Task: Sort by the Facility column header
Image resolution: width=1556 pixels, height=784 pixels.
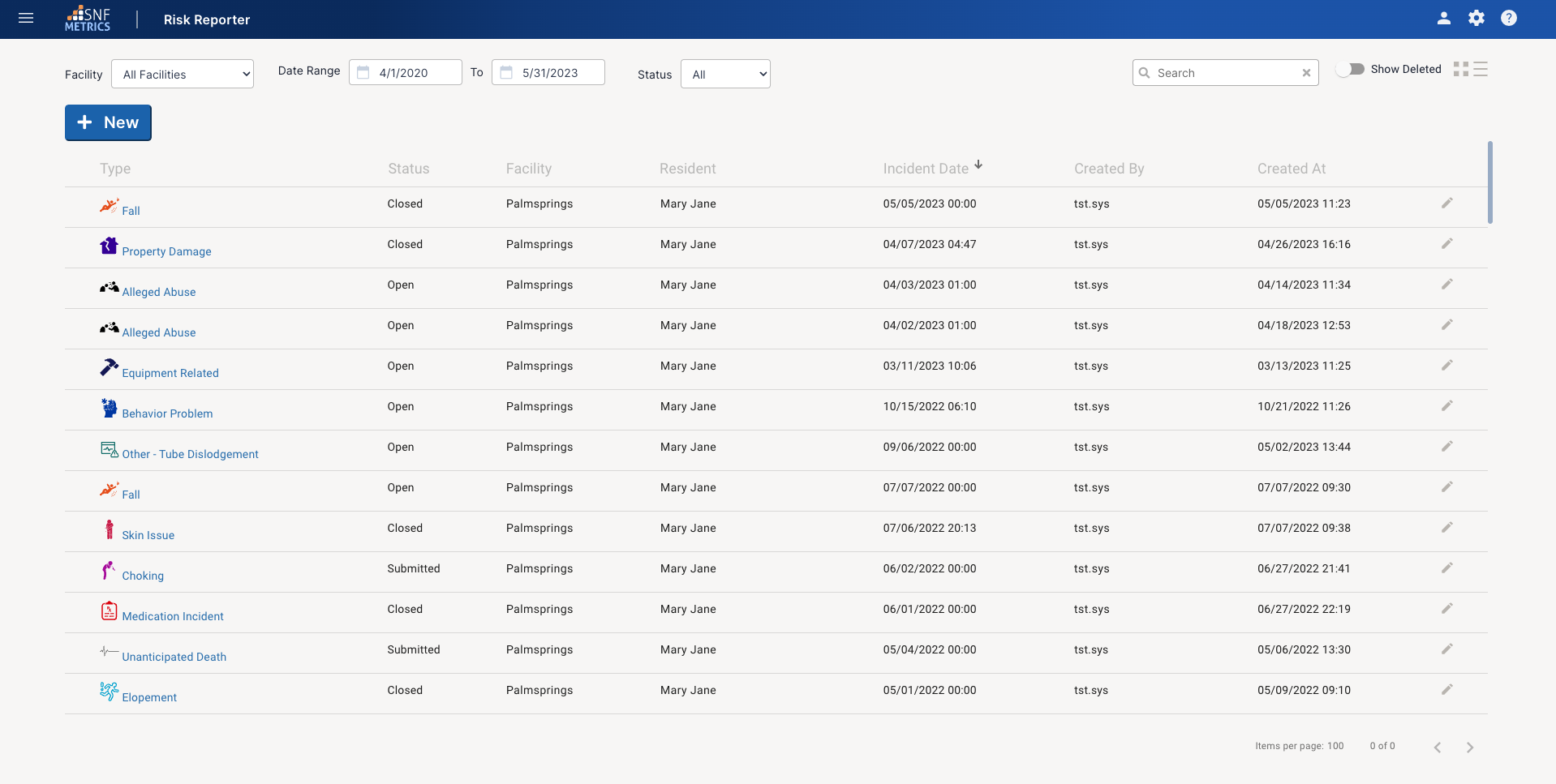Action: pos(529,169)
